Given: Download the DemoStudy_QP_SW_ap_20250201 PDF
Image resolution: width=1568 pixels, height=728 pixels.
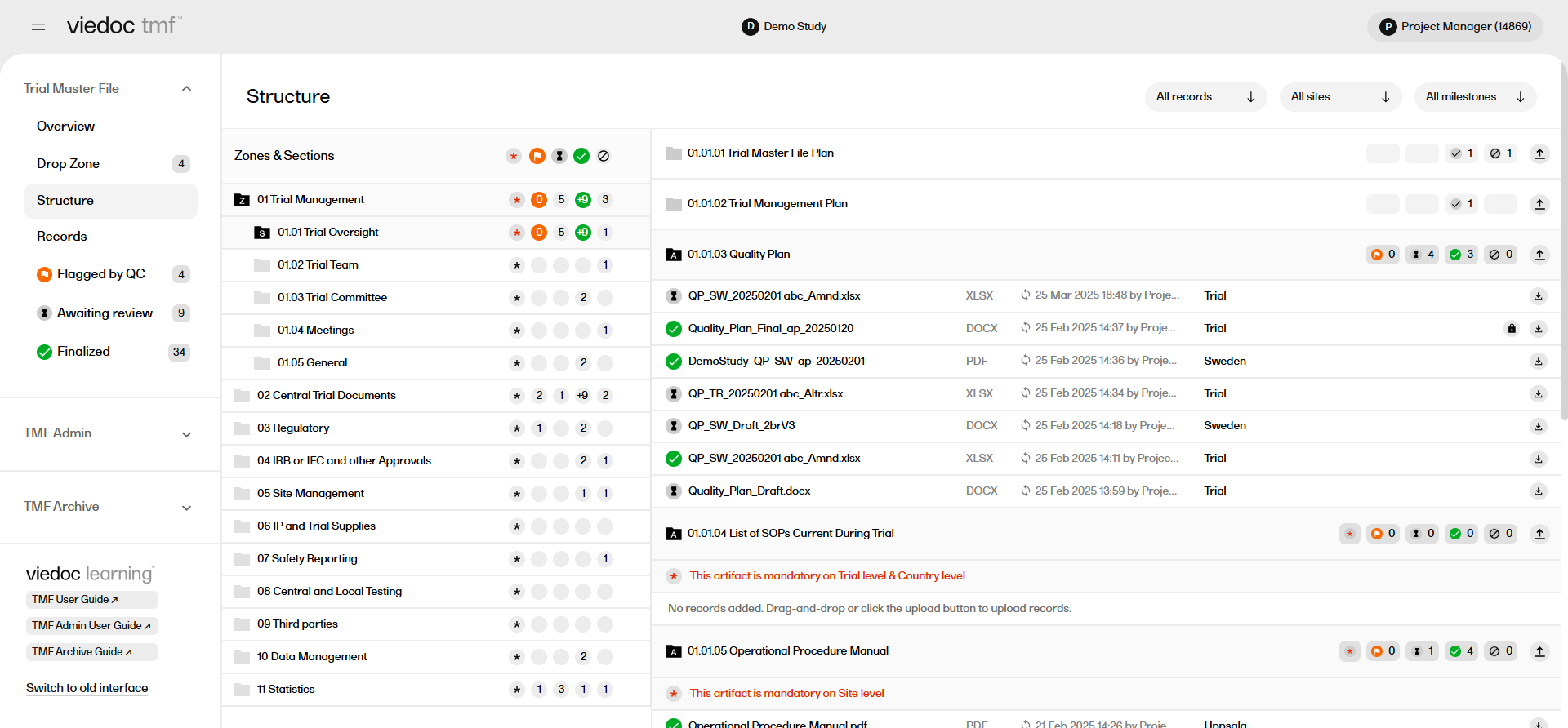Looking at the screenshot, I should coord(1538,362).
